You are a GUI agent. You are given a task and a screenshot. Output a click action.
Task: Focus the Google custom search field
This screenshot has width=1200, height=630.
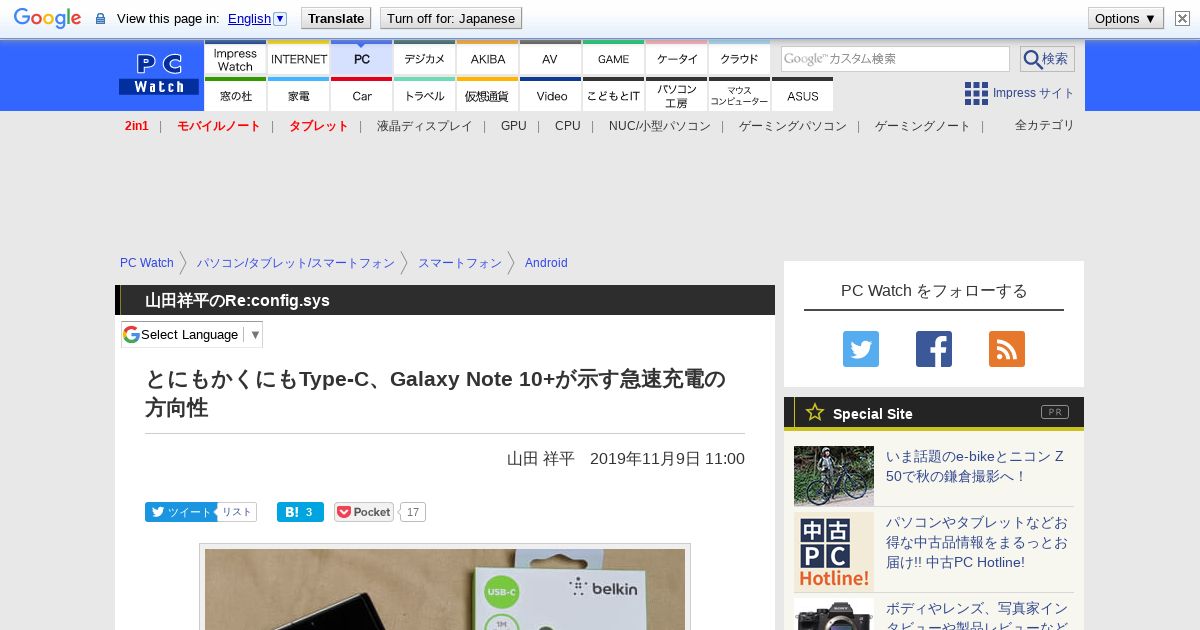coord(895,59)
